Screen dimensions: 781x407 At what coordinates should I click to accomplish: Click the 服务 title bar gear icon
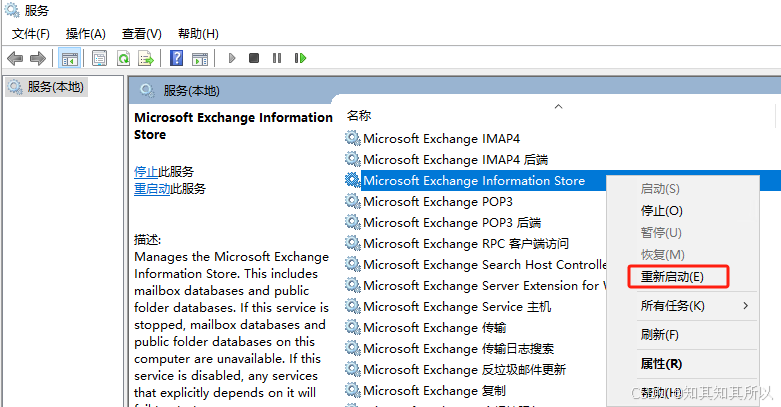[x=12, y=10]
